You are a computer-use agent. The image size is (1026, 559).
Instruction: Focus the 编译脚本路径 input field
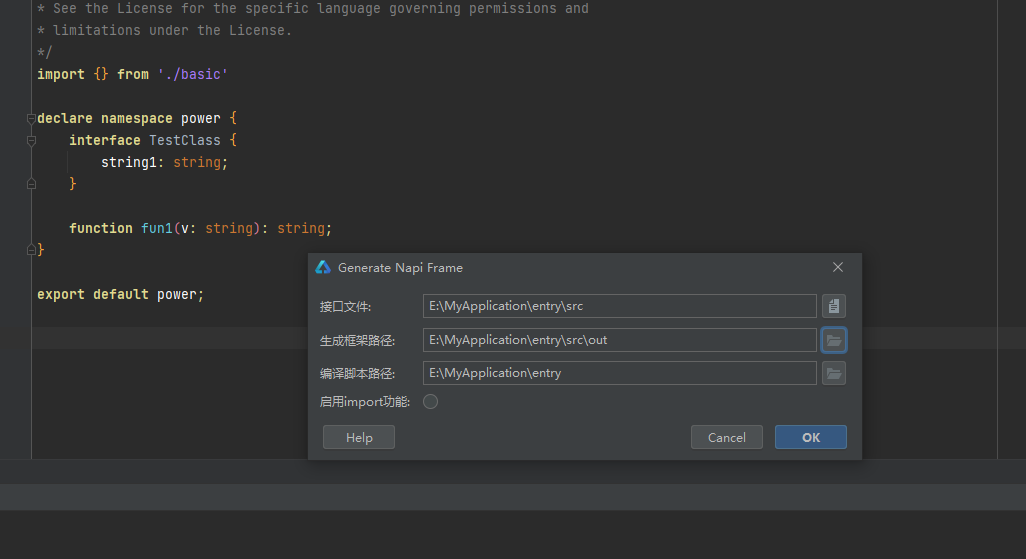[x=620, y=373]
